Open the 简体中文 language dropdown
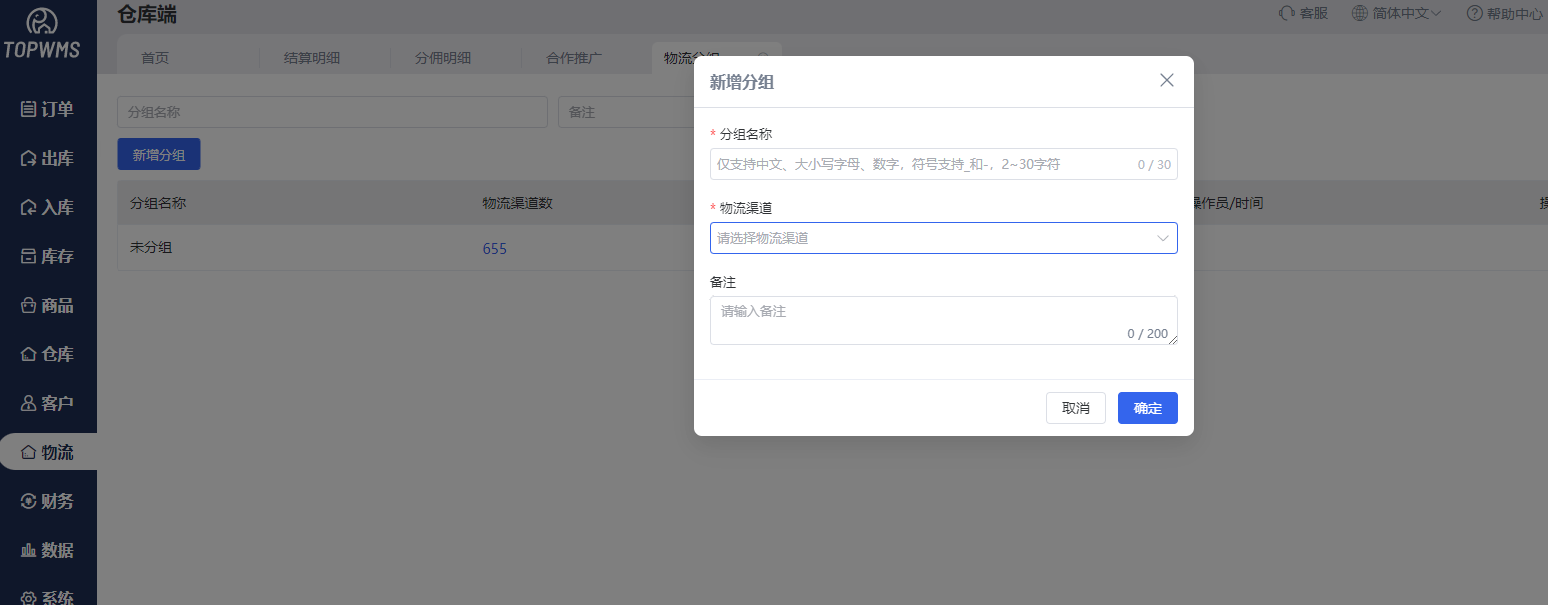Viewport: 1548px width, 605px height. tap(1396, 13)
